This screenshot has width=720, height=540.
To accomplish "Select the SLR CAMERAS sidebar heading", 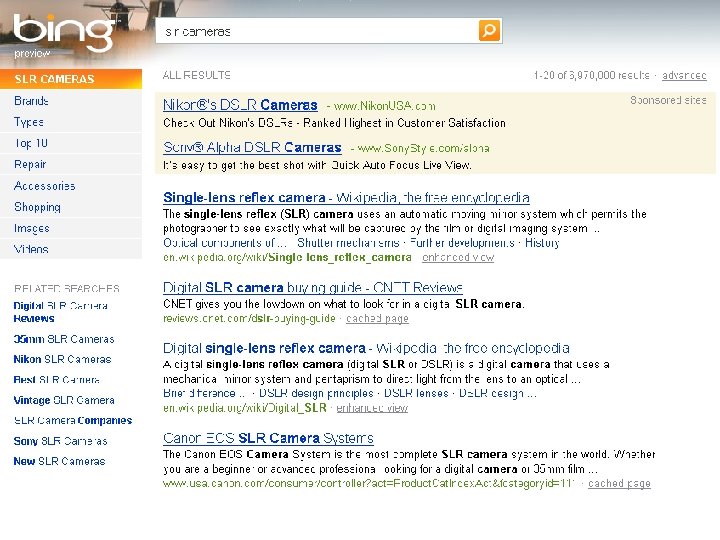I will (71, 79).
